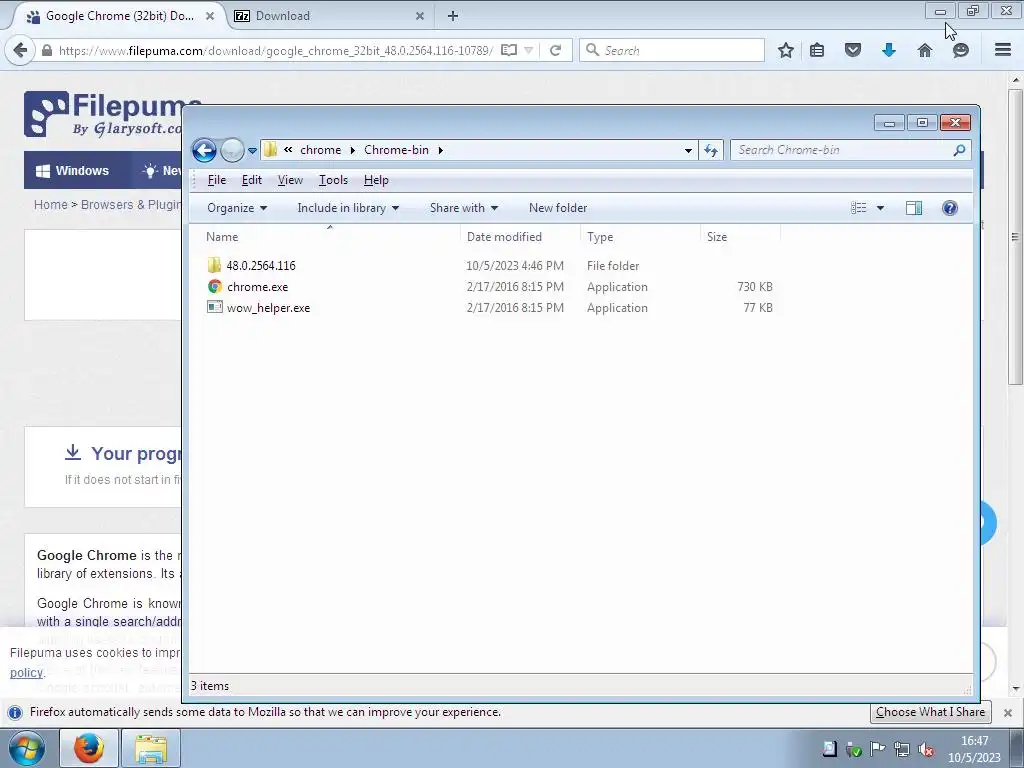Open address bar previous locations dropdown
The height and width of the screenshot is (768, 1024).
click(x=688, y=150)
